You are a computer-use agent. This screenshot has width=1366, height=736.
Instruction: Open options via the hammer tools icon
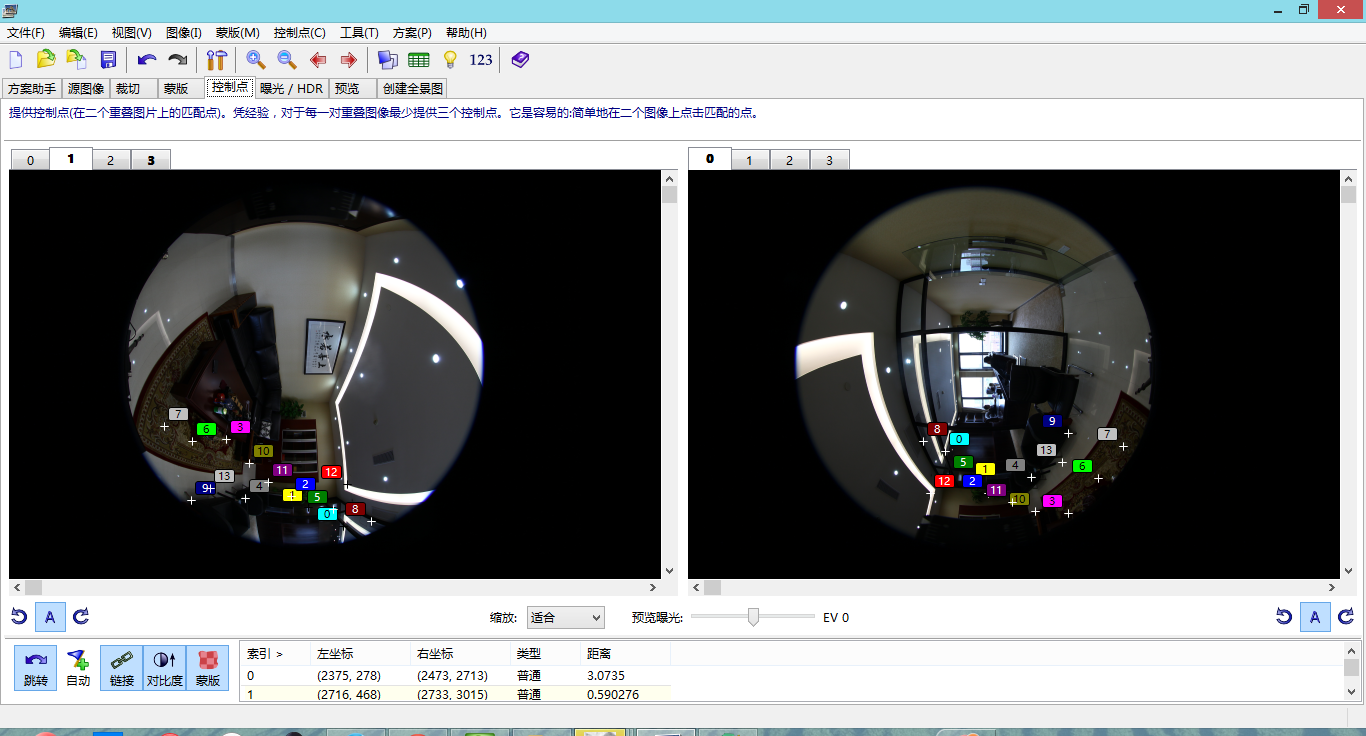216,60
